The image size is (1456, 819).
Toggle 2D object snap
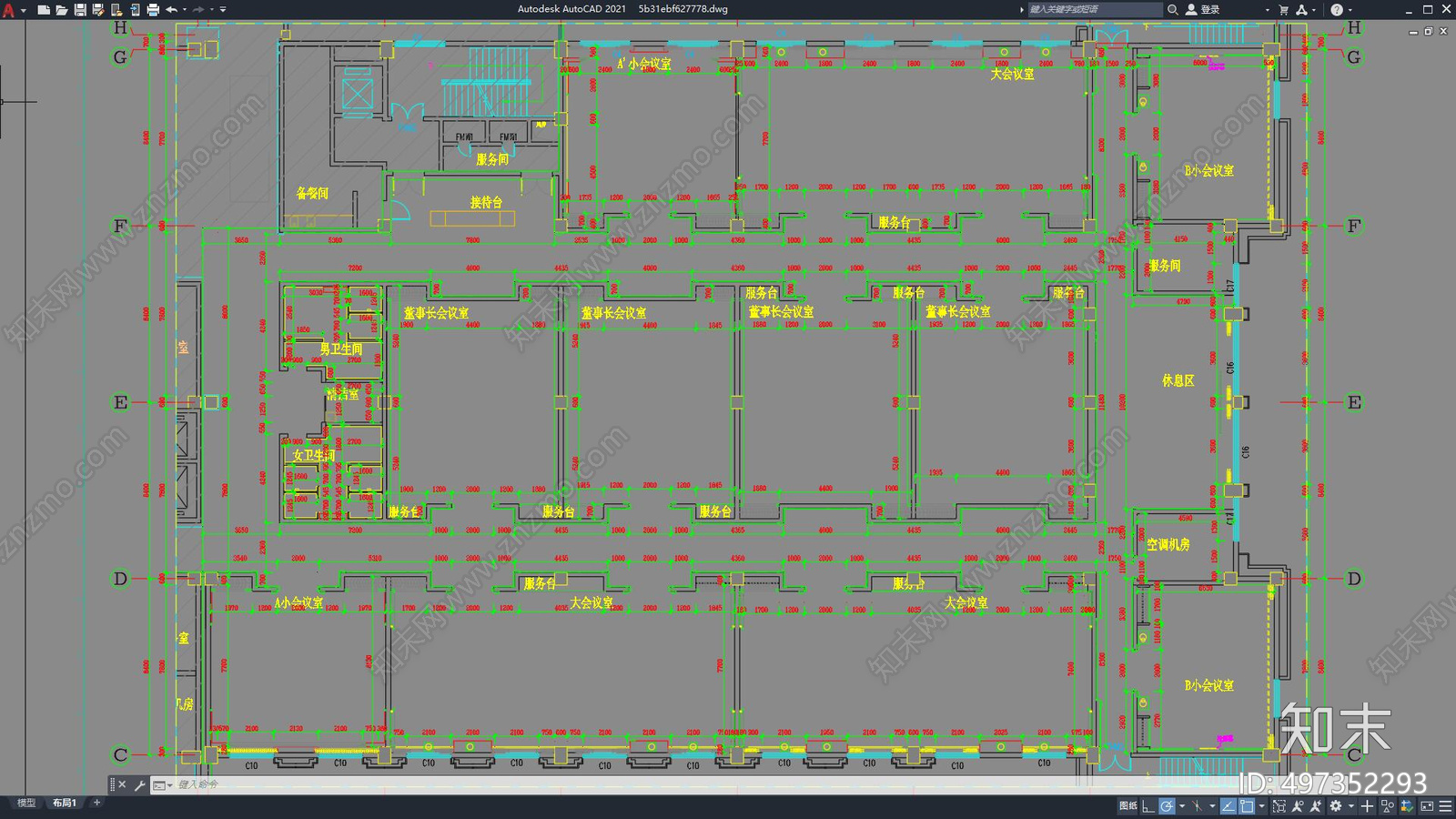(x=1247, y=806)
